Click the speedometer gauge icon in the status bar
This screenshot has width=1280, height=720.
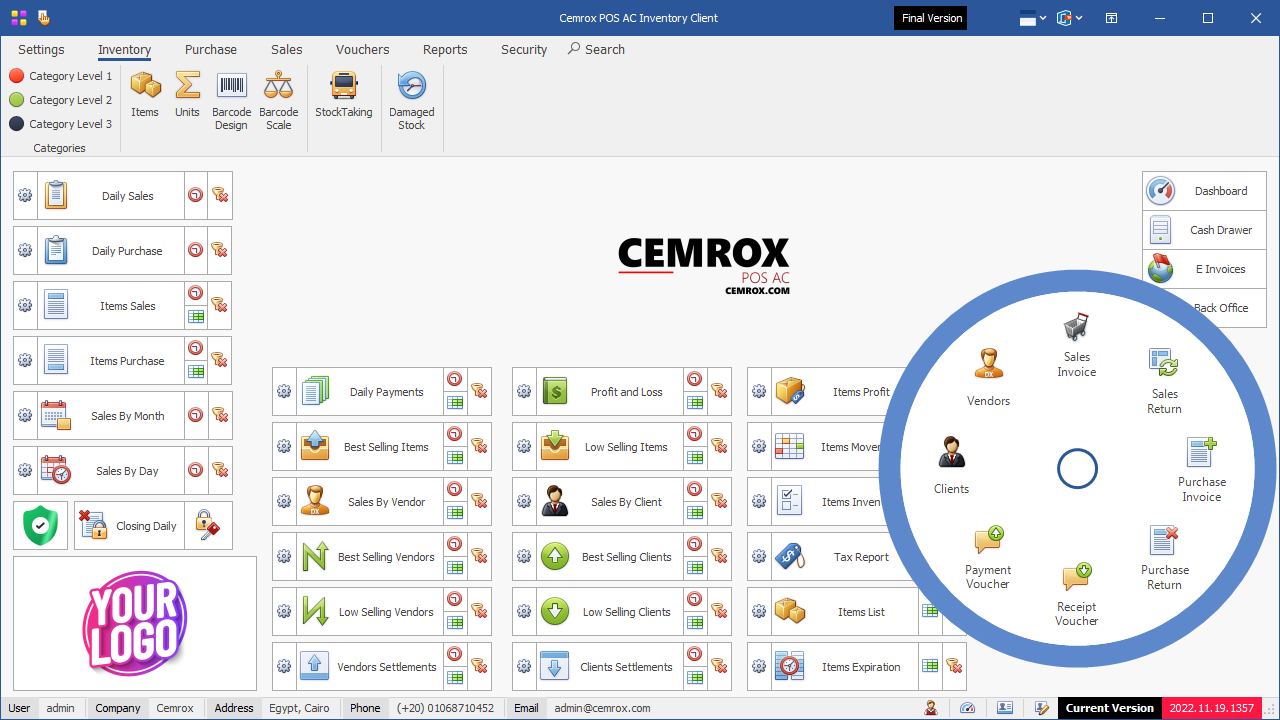[x=967, y=708]
